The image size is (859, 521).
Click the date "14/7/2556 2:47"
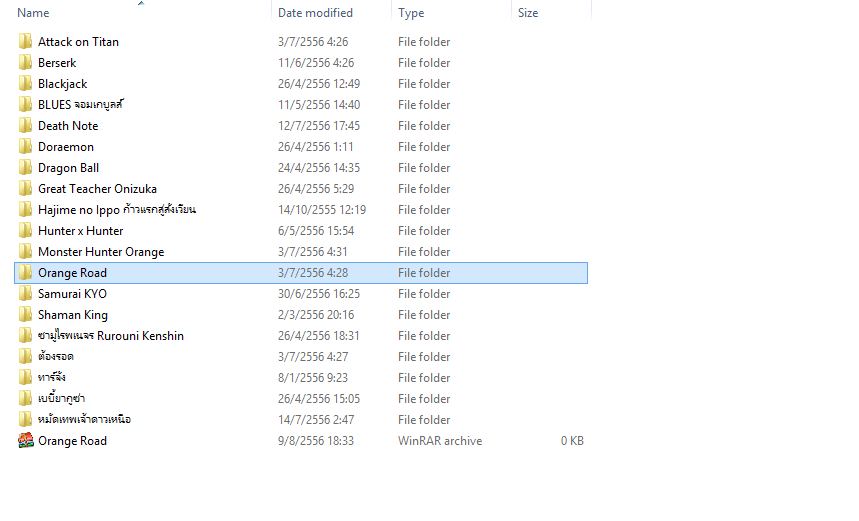coord(316,420)
